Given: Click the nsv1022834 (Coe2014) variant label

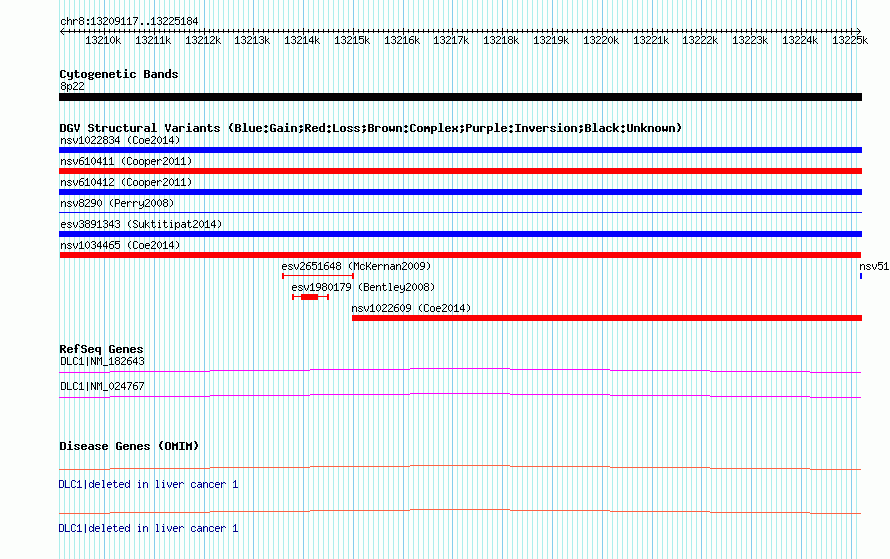Looking at the screenshot, I should [120, 140].
